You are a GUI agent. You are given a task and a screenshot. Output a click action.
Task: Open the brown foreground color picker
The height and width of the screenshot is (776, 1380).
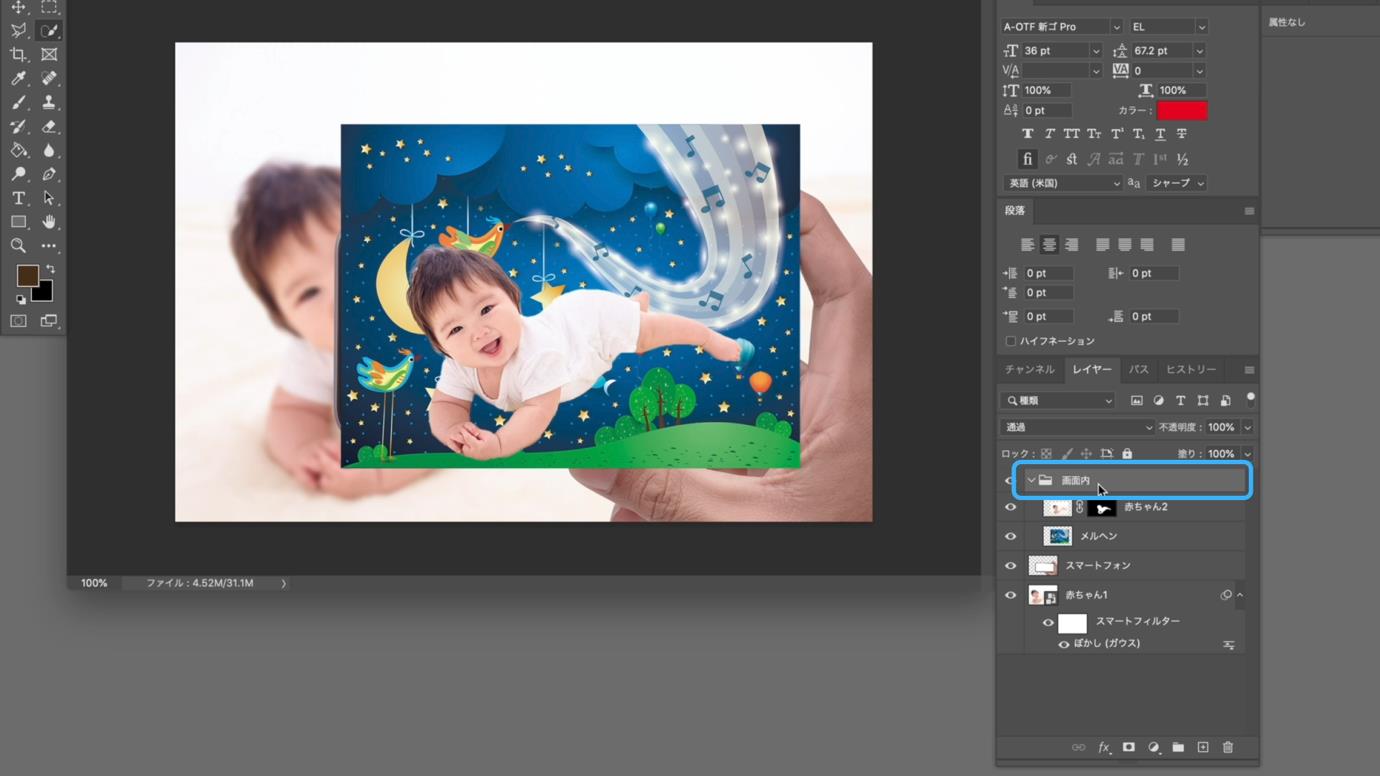27,275
